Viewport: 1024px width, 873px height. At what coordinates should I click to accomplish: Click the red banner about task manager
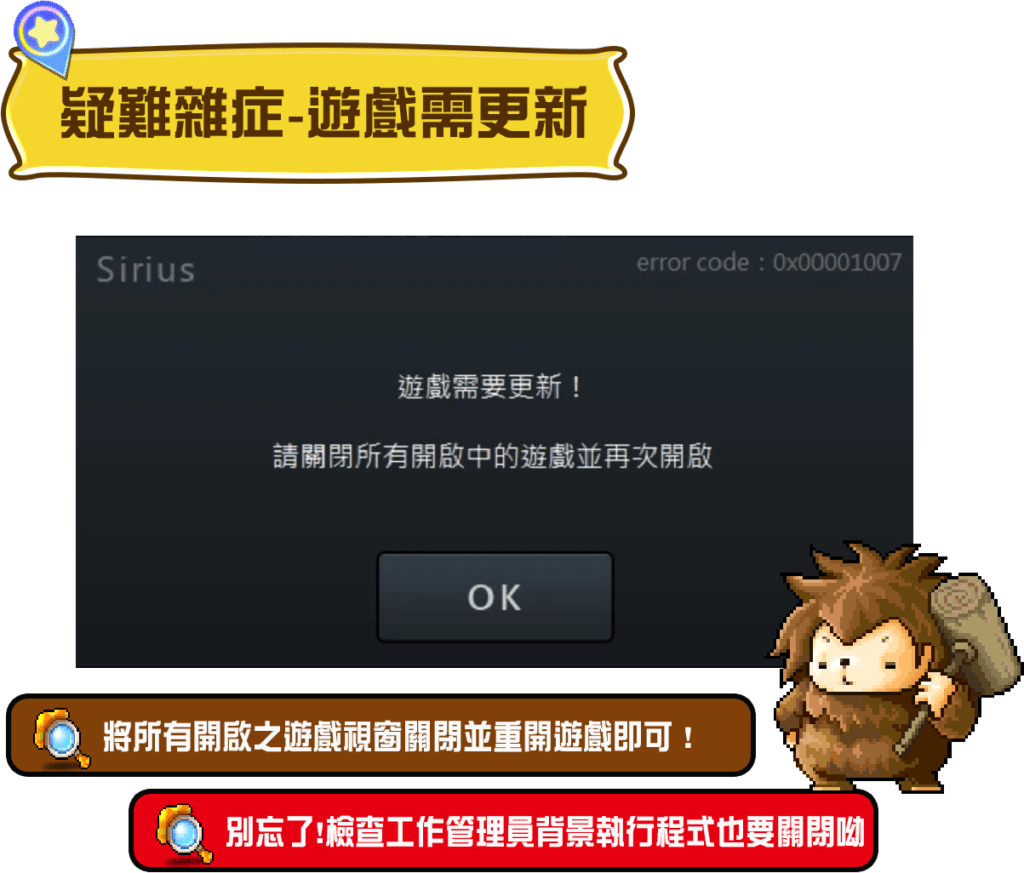pos(503,831)
